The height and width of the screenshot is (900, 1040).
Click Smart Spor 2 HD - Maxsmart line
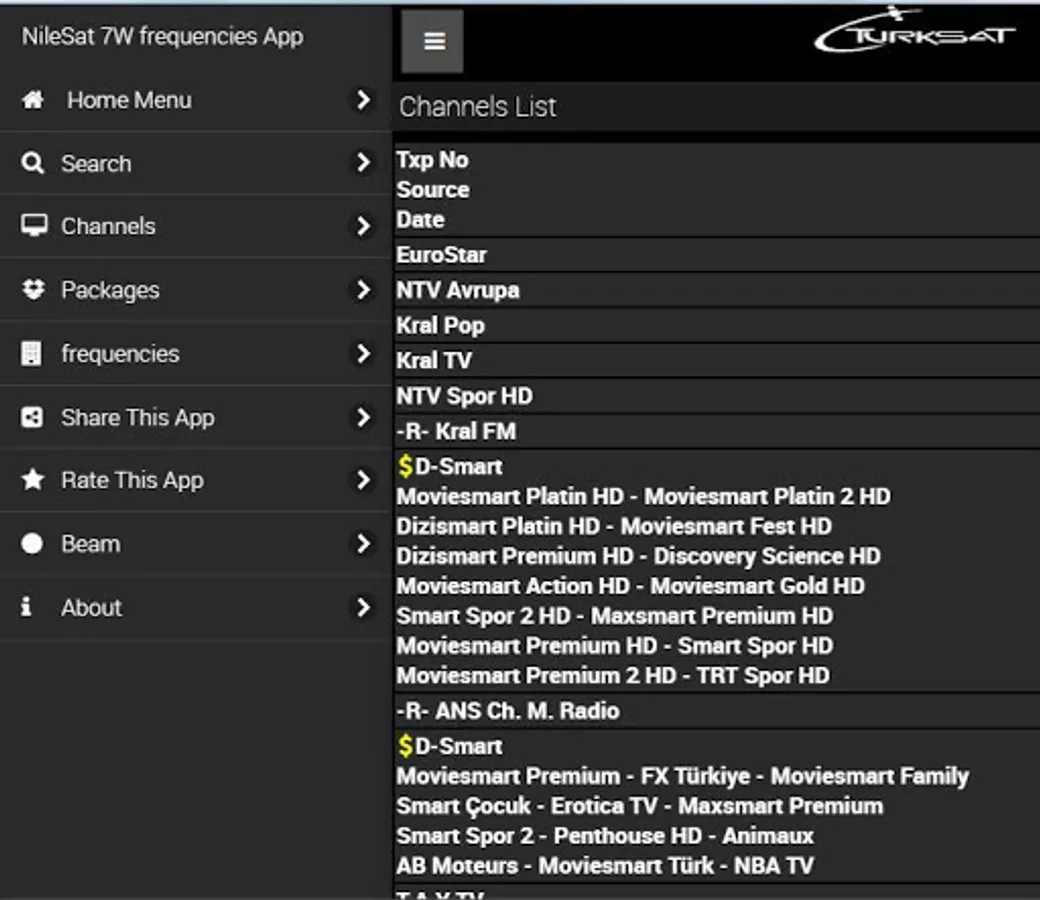pos(615,615)
